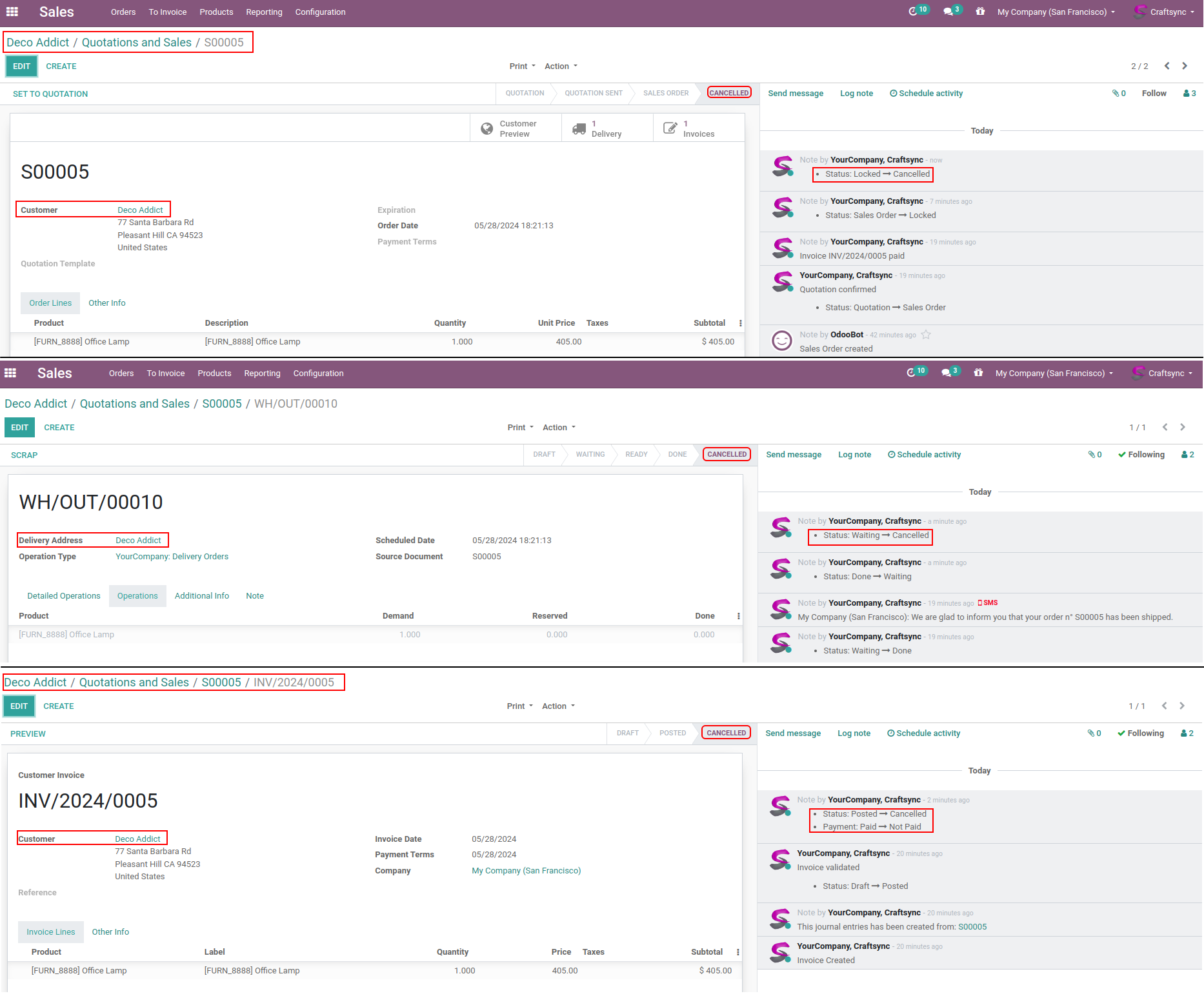The height and width of the screenshot is (996, 1204).
Task: Star the OdooBot 'Sales Order created' note
Action: point(926,335)
